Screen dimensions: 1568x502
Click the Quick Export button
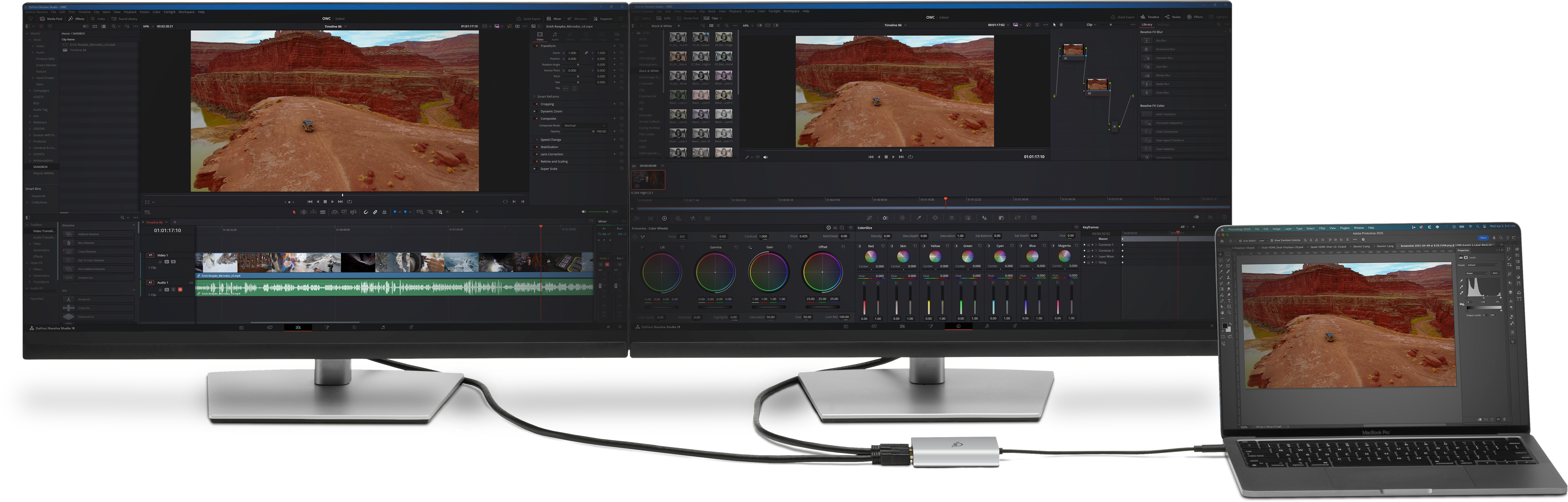[528, 19]
